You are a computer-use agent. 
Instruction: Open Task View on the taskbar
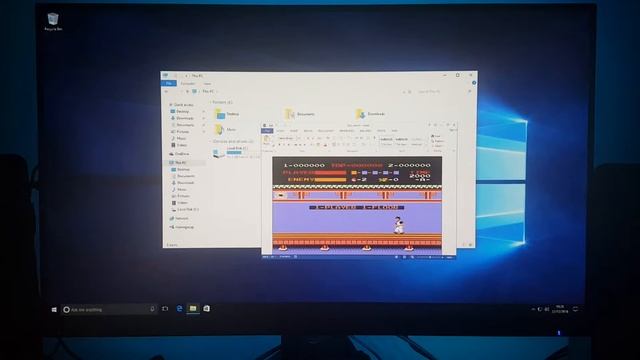pyautogui.click(x=165, y=309)
